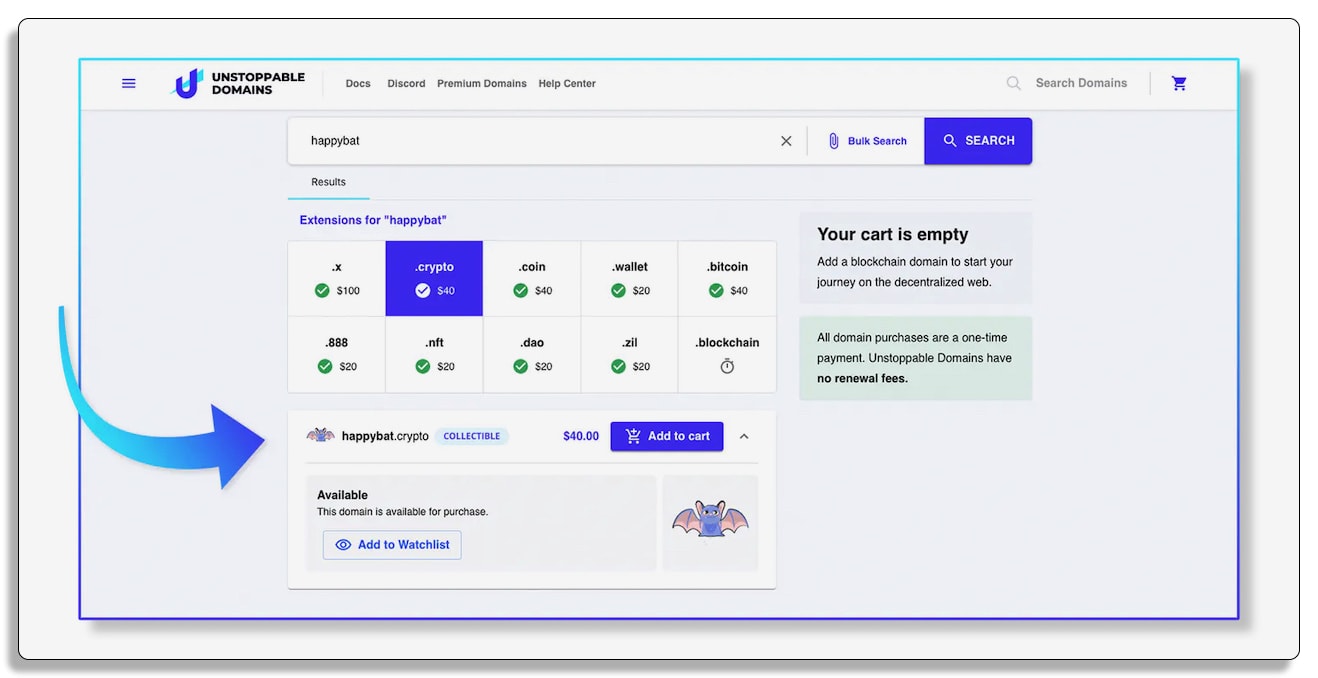
Task: Select the .coin extension tile
Action: click(x=532, y=279)
